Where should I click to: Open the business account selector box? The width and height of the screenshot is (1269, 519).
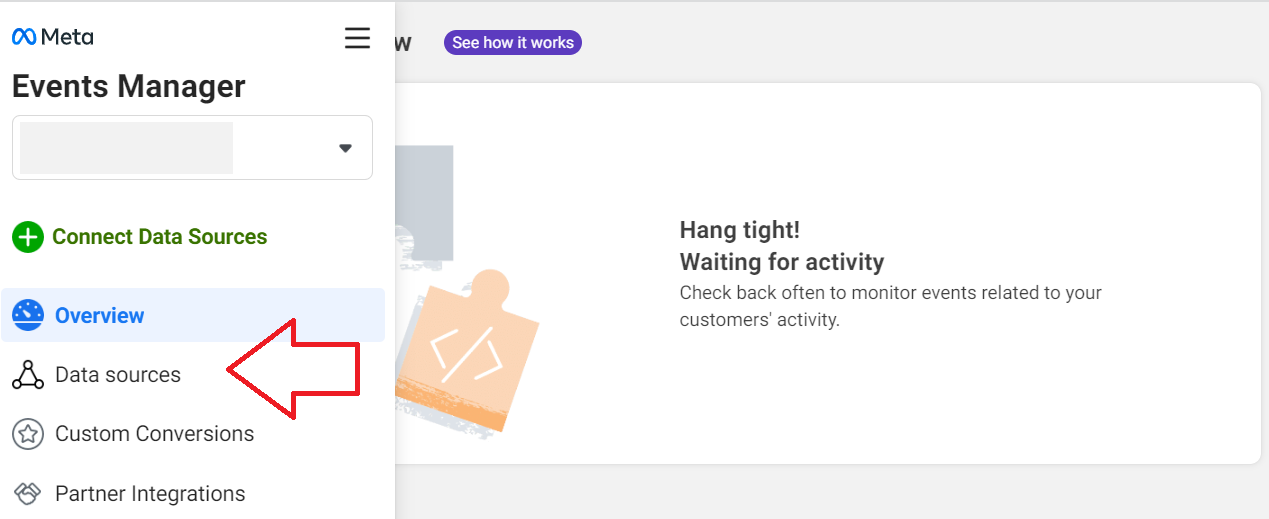(192, 148)
